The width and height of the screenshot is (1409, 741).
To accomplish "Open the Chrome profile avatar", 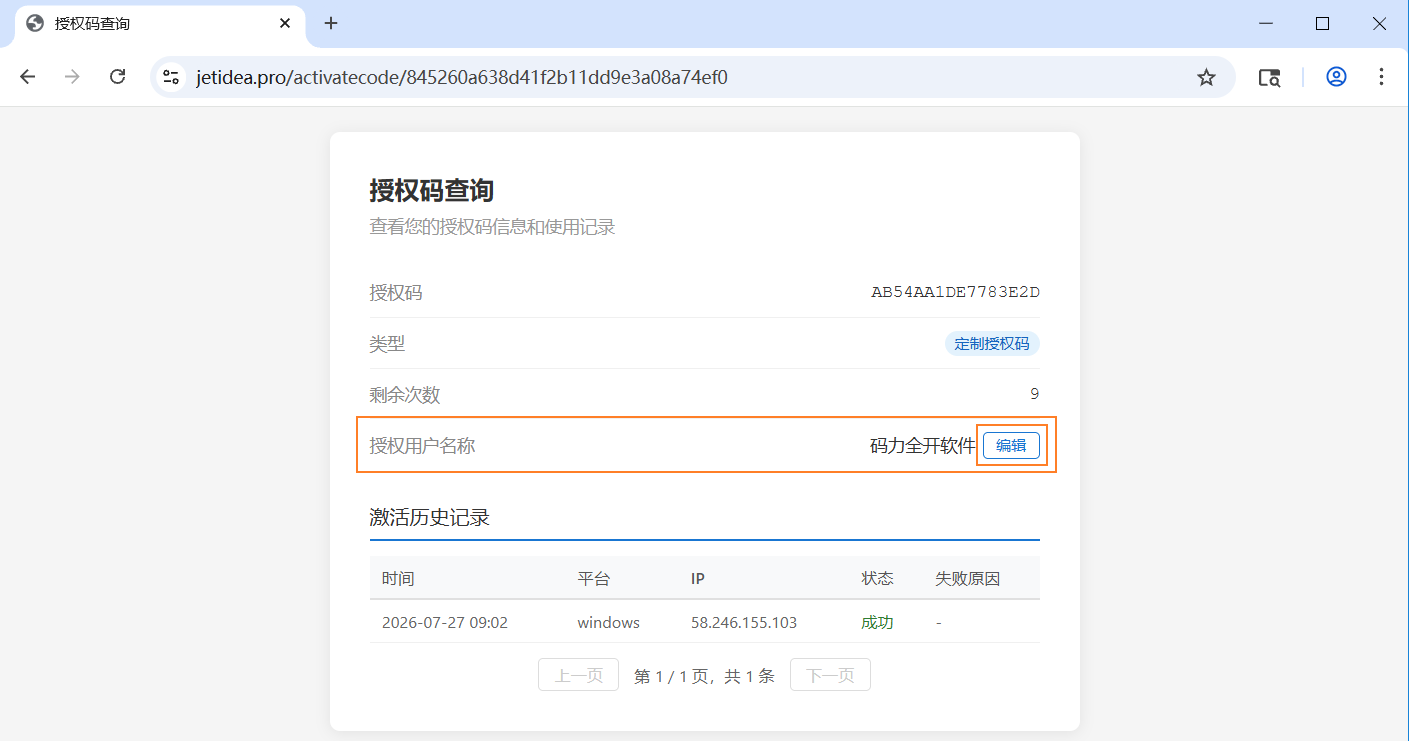I will (1336, 77).
